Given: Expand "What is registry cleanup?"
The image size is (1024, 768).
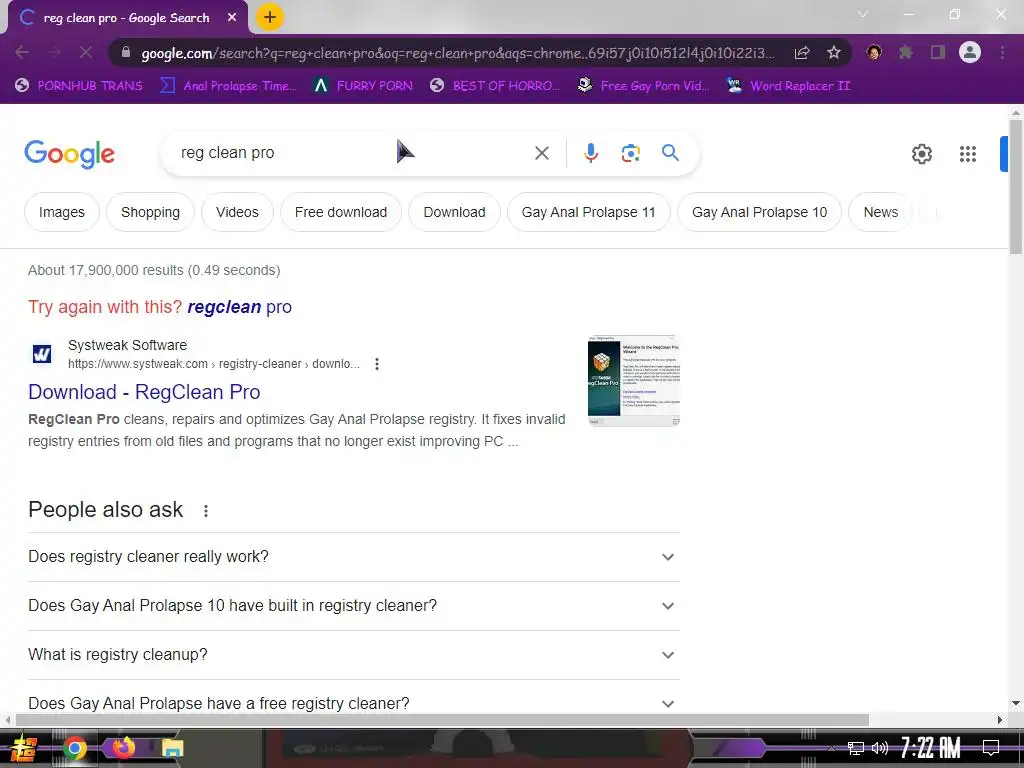Looking at the screenshot, I should pos(354,655).
